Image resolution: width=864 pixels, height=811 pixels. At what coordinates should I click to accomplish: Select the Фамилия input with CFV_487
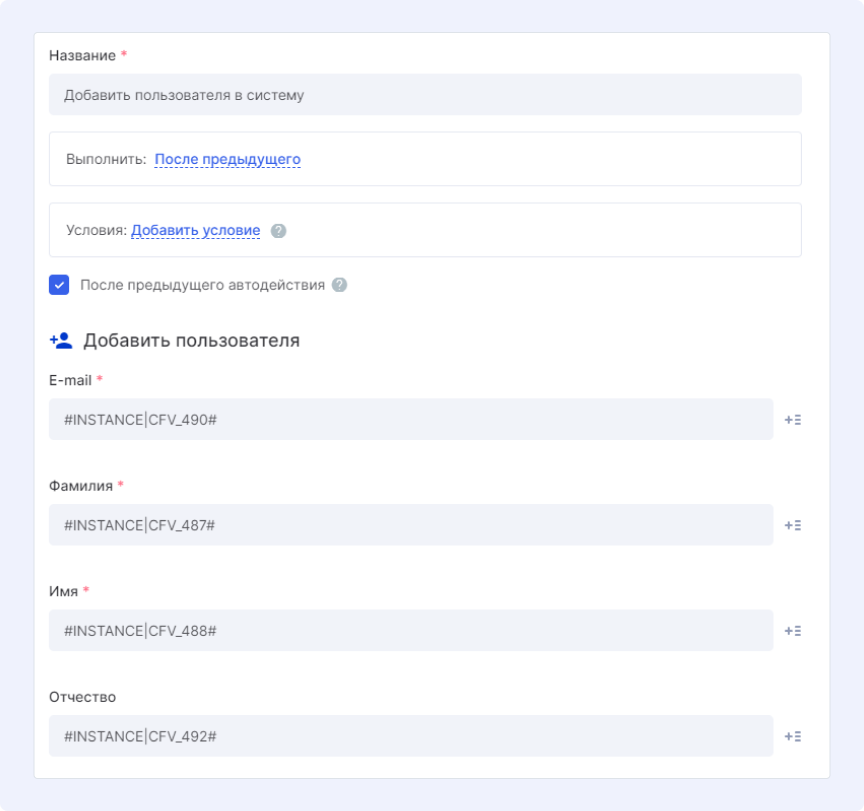pos(410,525)
